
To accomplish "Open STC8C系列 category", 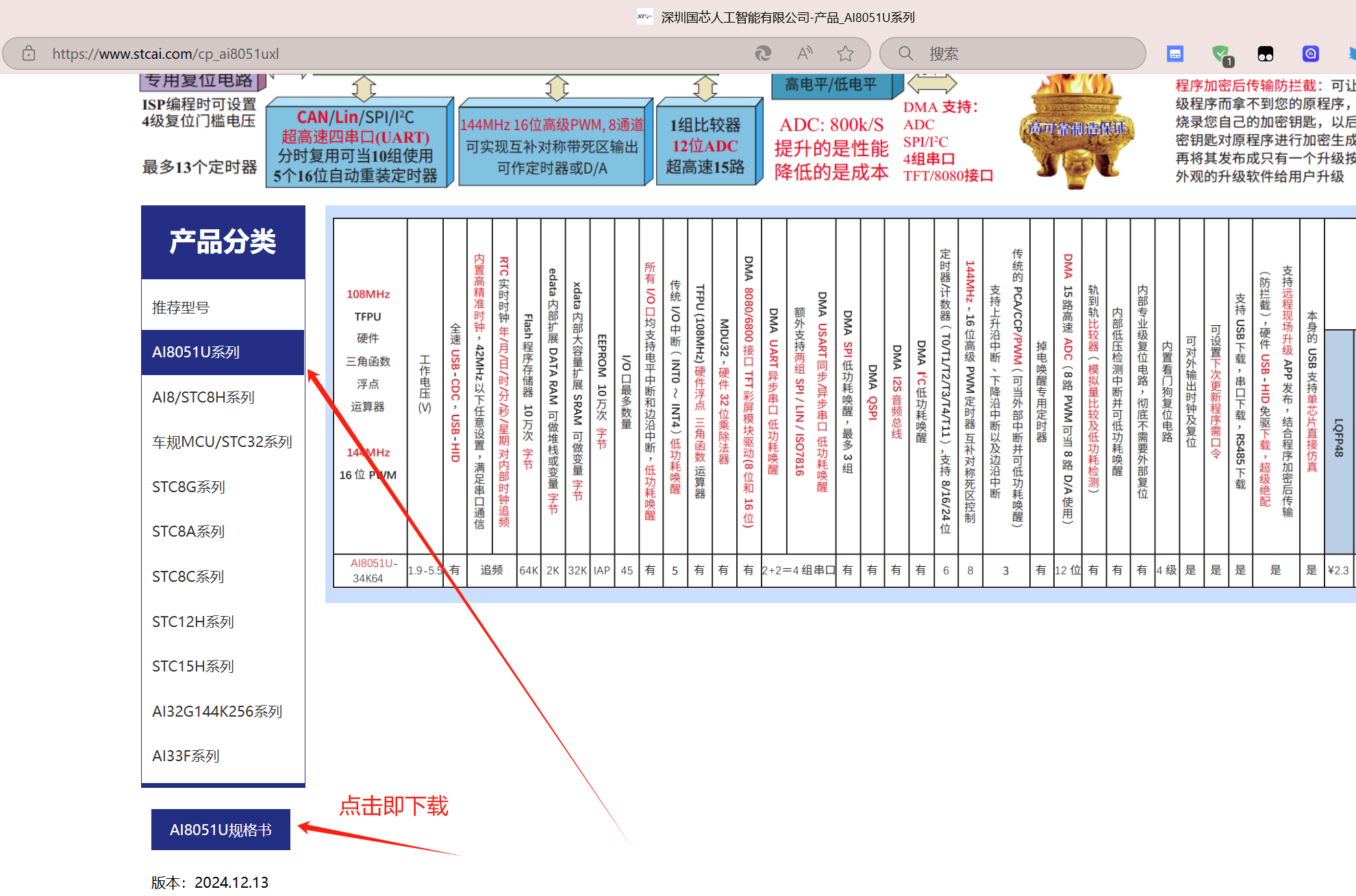I will coord(223,576).
